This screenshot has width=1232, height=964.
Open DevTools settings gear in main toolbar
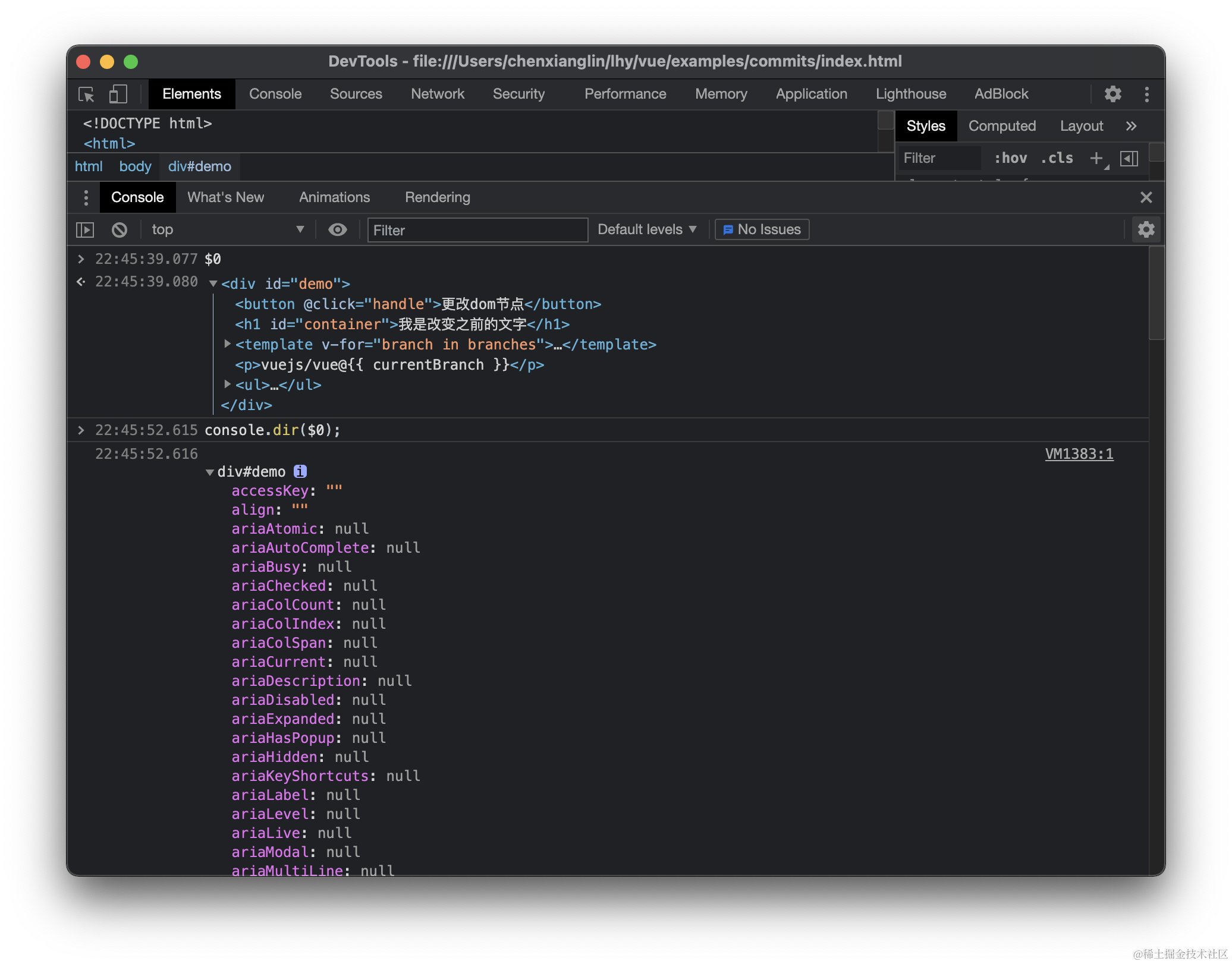(1112, 94)
